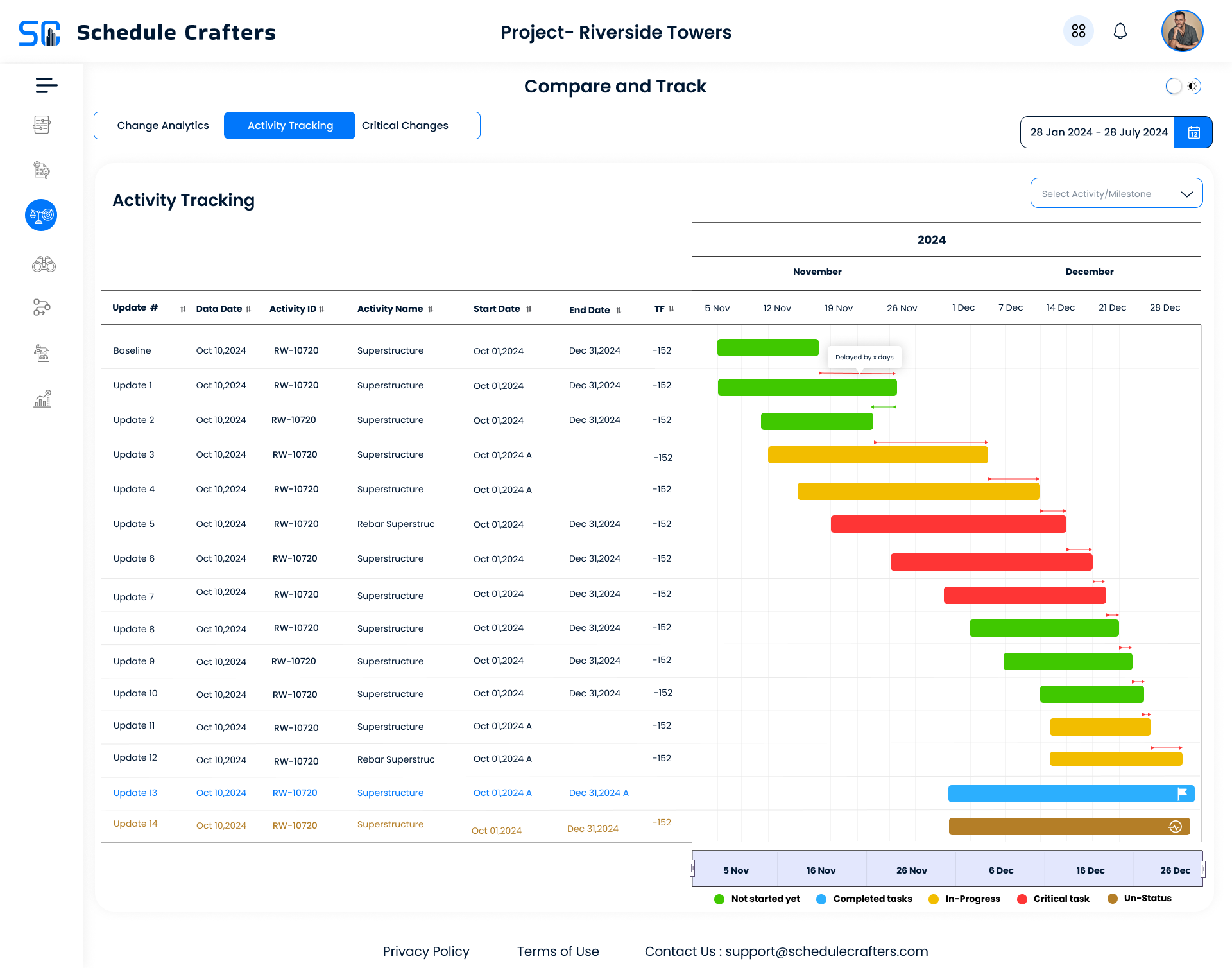Expand Select Activity/Milestone dropdown
The image size is (1232, 968).
click(1116, 194)
